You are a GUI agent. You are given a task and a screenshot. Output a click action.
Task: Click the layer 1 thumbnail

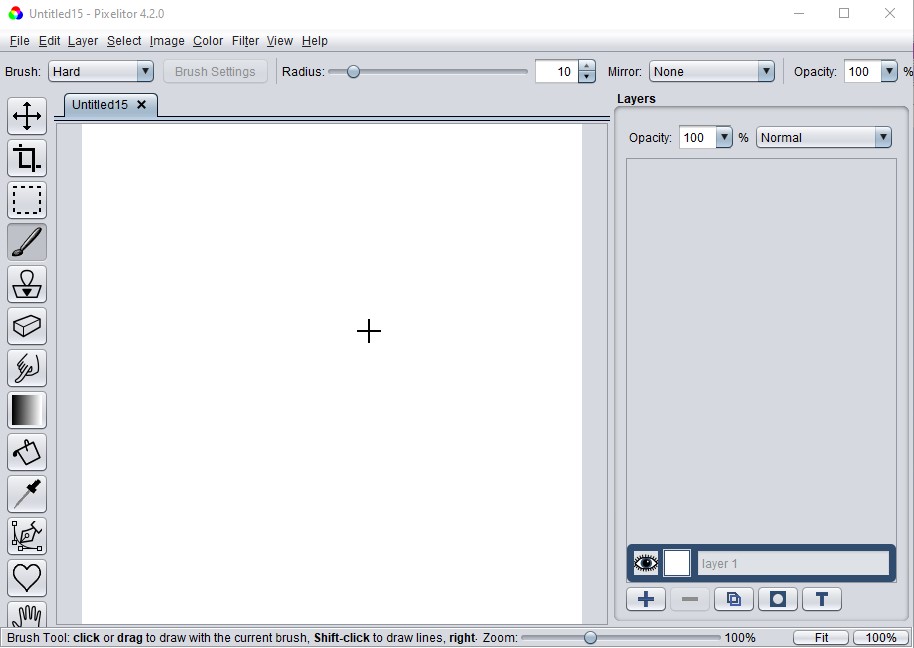pyautogui.click(x=677, y=563)
